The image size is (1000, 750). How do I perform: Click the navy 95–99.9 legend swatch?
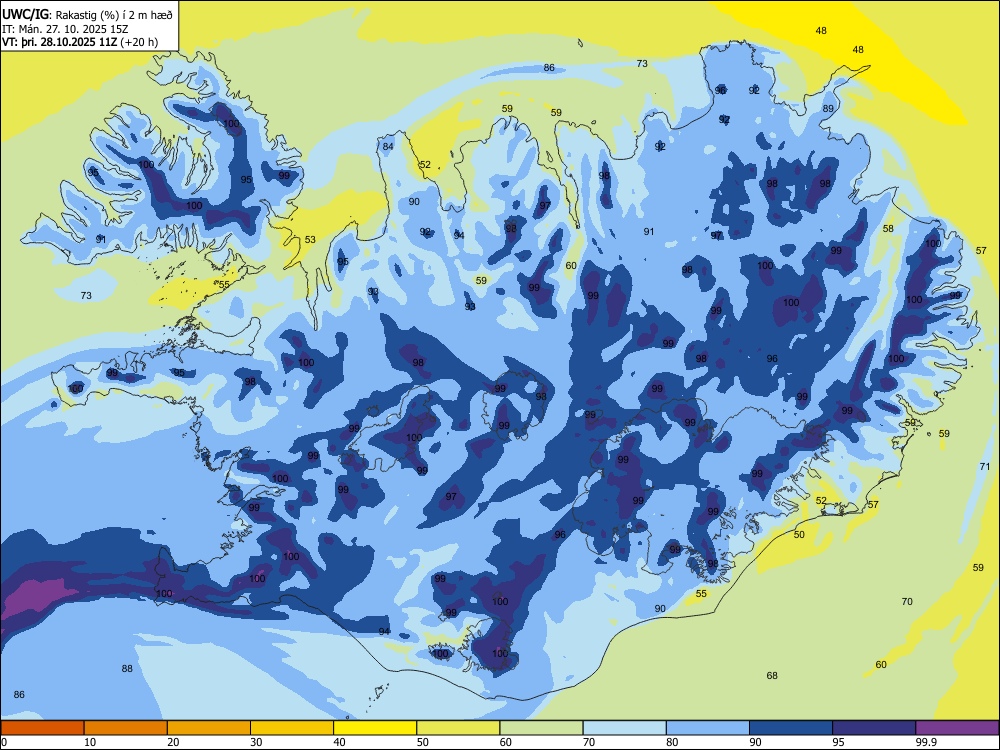point(874,728)
